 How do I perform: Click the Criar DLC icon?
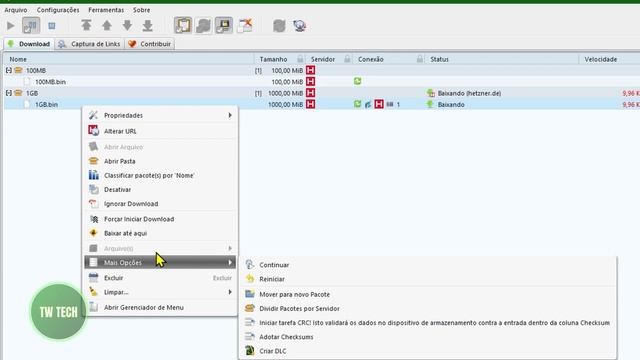coord(249,351)
